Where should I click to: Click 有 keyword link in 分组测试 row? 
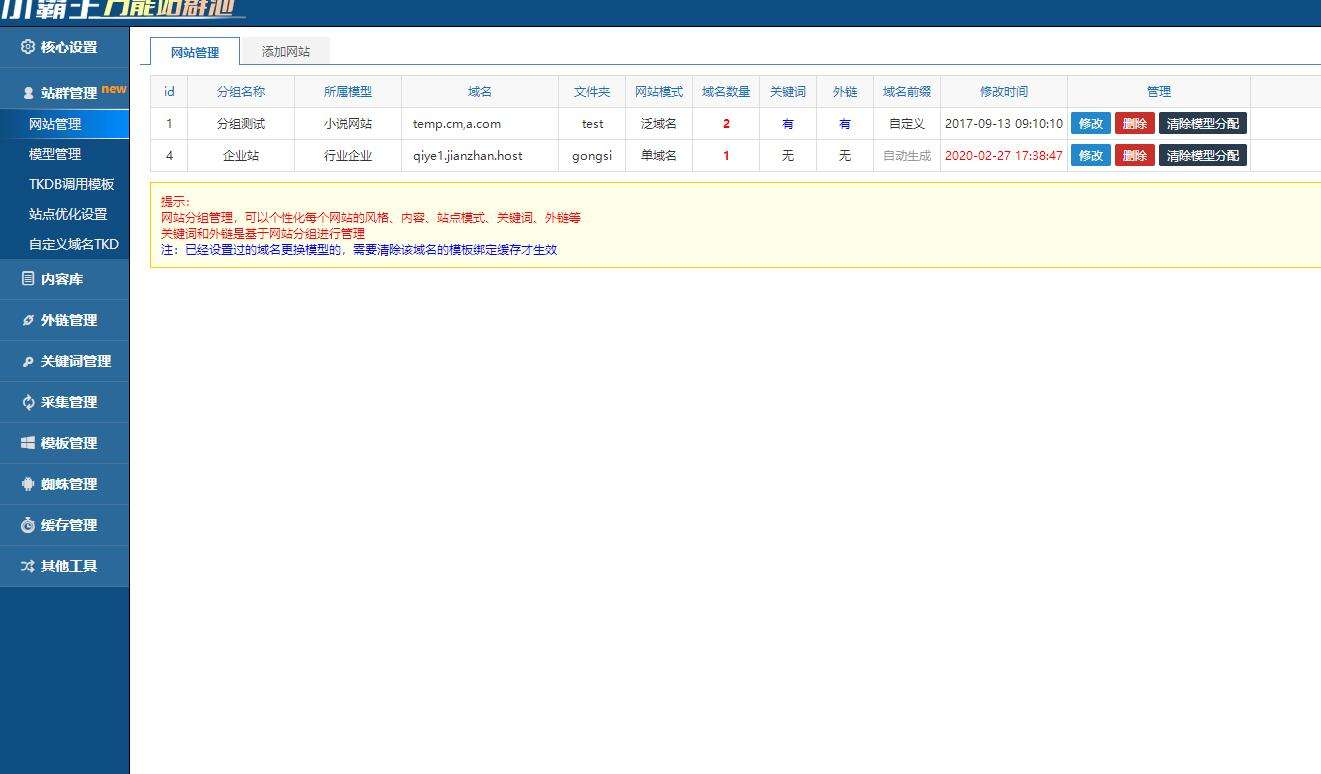point(788,124)
